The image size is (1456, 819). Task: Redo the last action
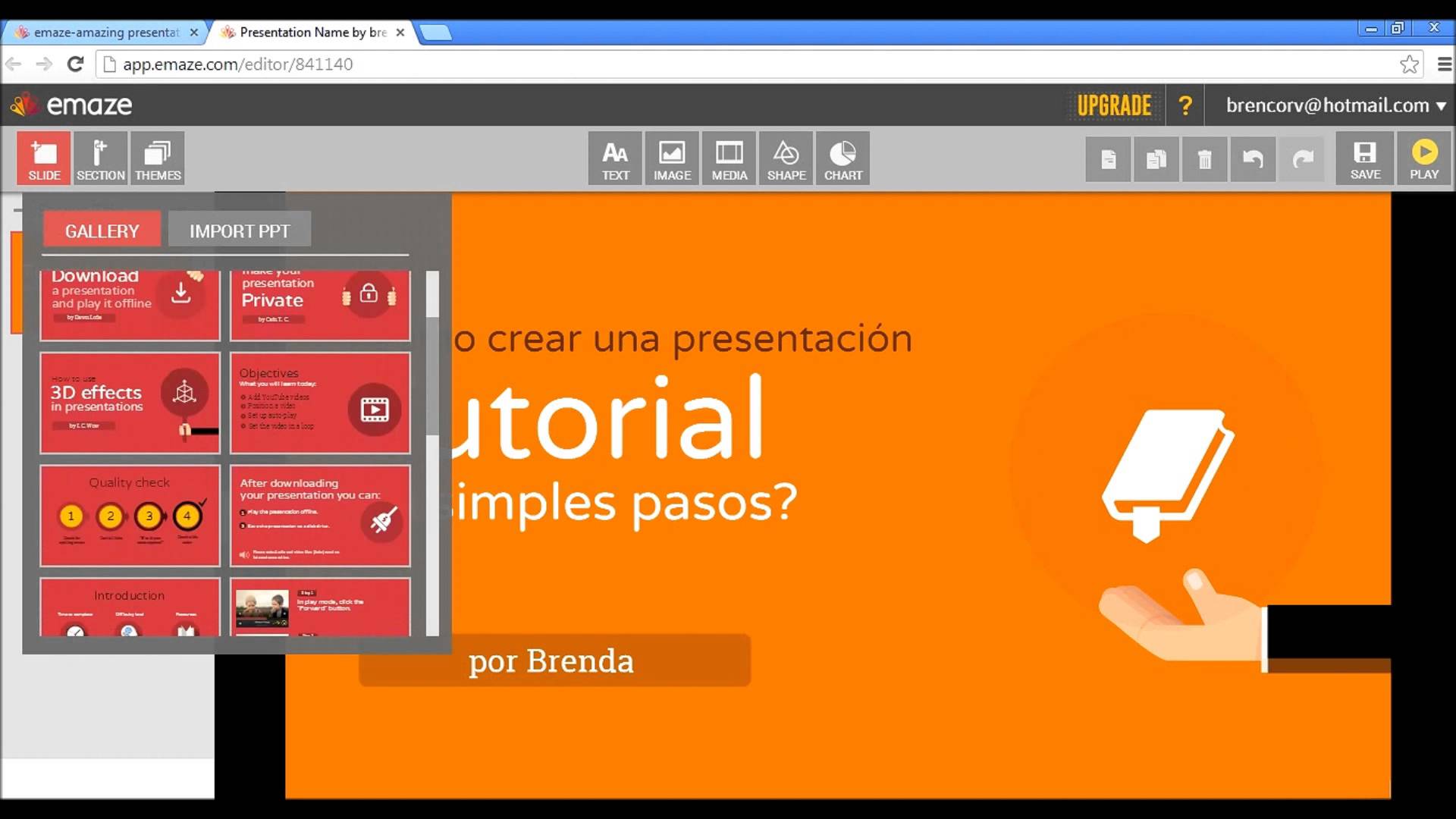pos(1301,159)
